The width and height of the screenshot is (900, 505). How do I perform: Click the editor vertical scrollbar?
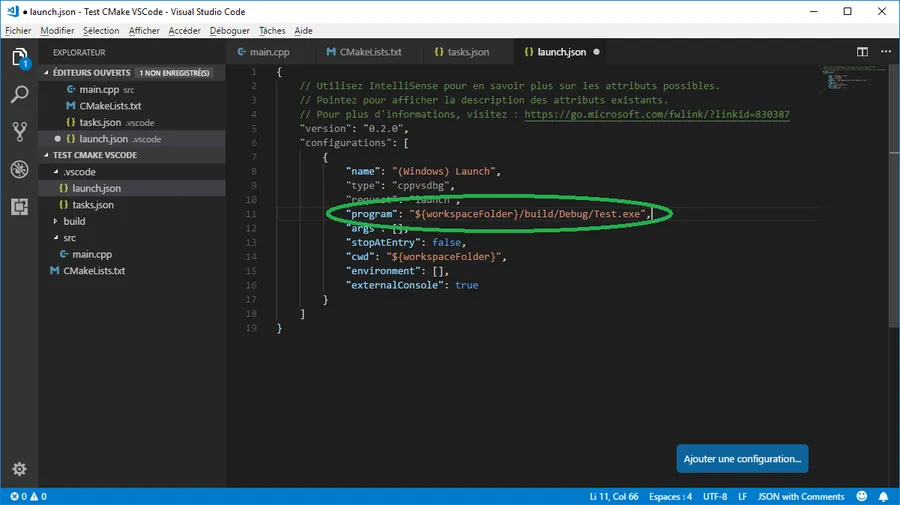pos(894,195)
